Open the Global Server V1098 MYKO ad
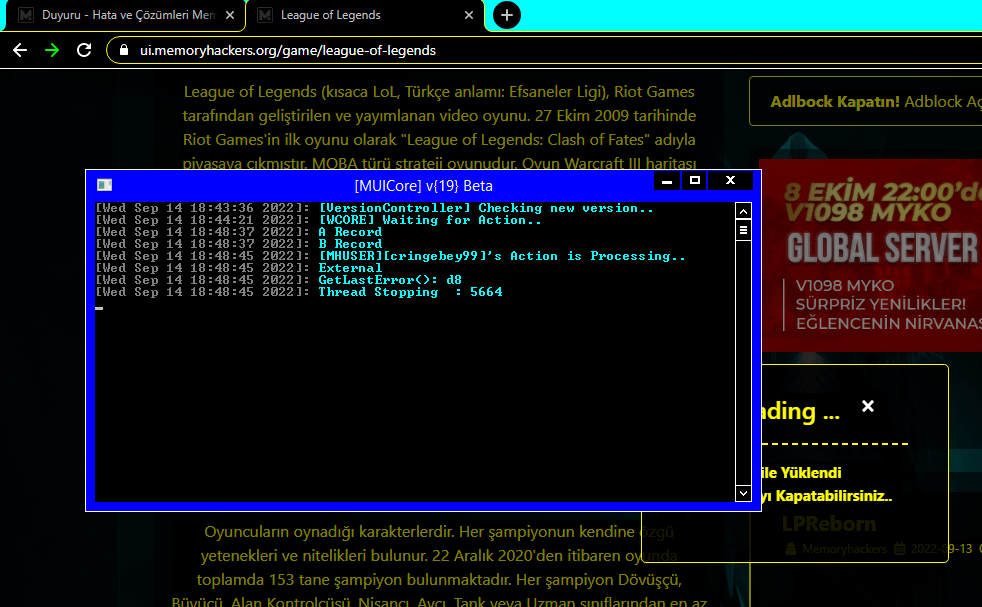 pos(871,255)
